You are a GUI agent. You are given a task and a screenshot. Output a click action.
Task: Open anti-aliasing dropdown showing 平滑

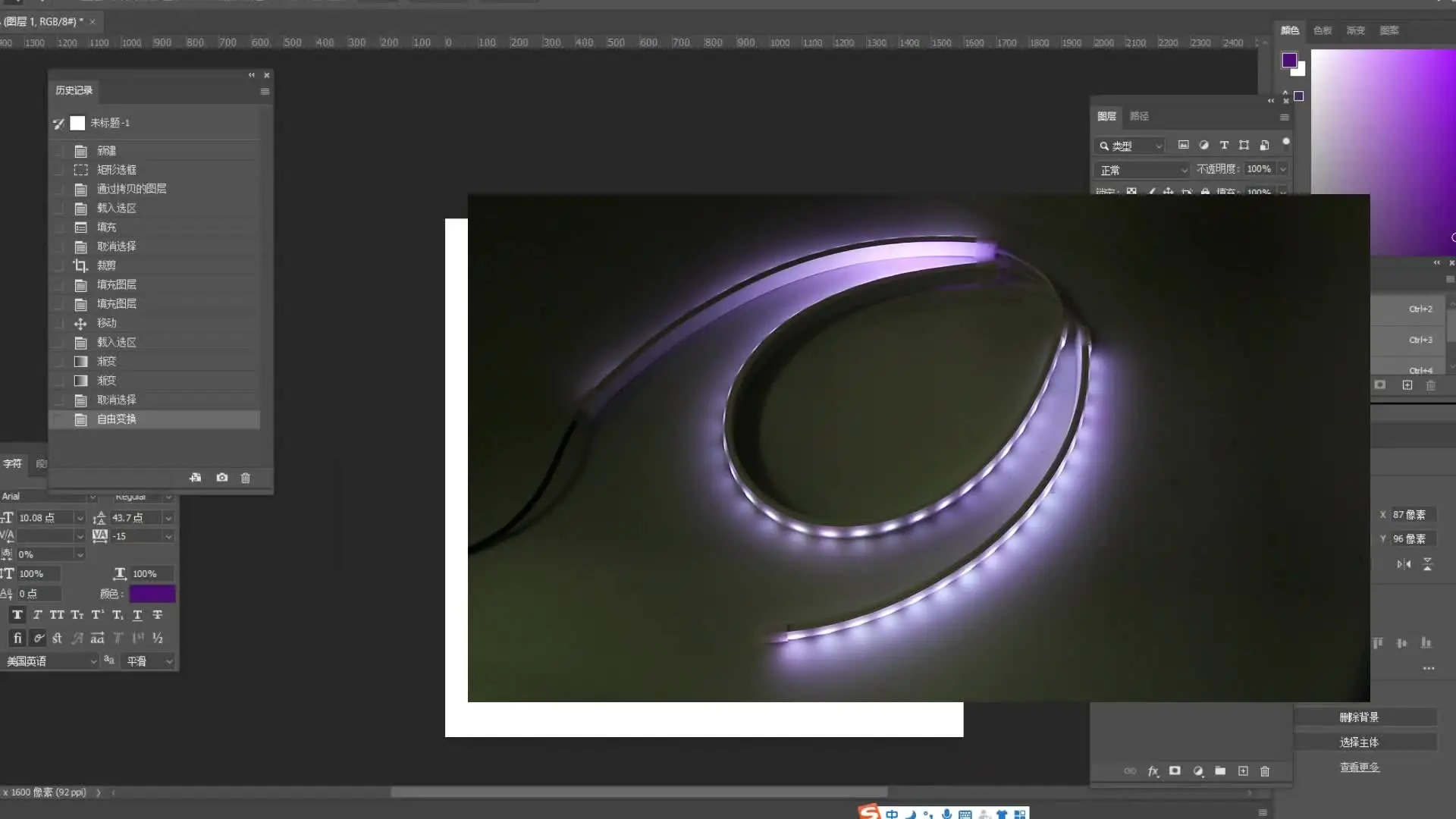point(149,661)
